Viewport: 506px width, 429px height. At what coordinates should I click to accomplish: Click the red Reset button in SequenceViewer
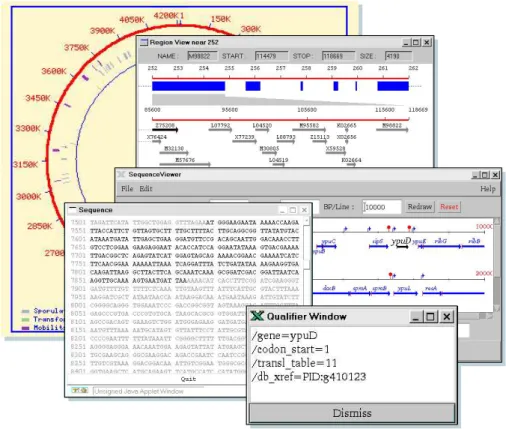click(449, 207)
